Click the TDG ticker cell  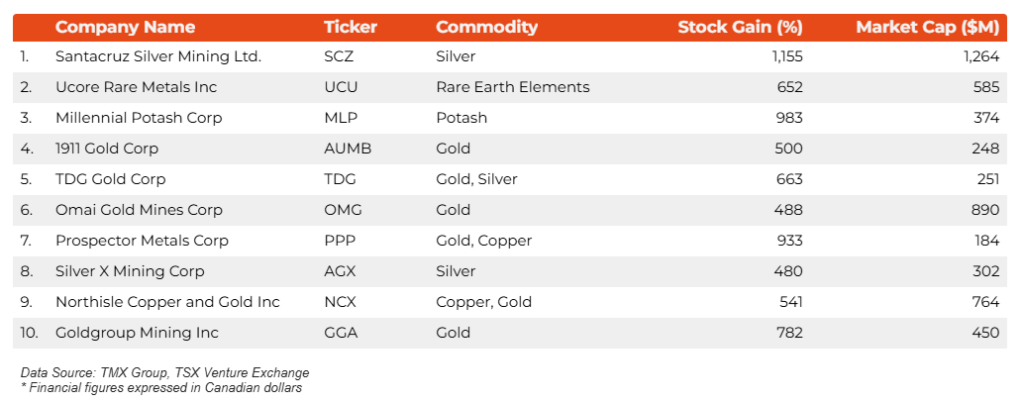(x=340, y=179)
